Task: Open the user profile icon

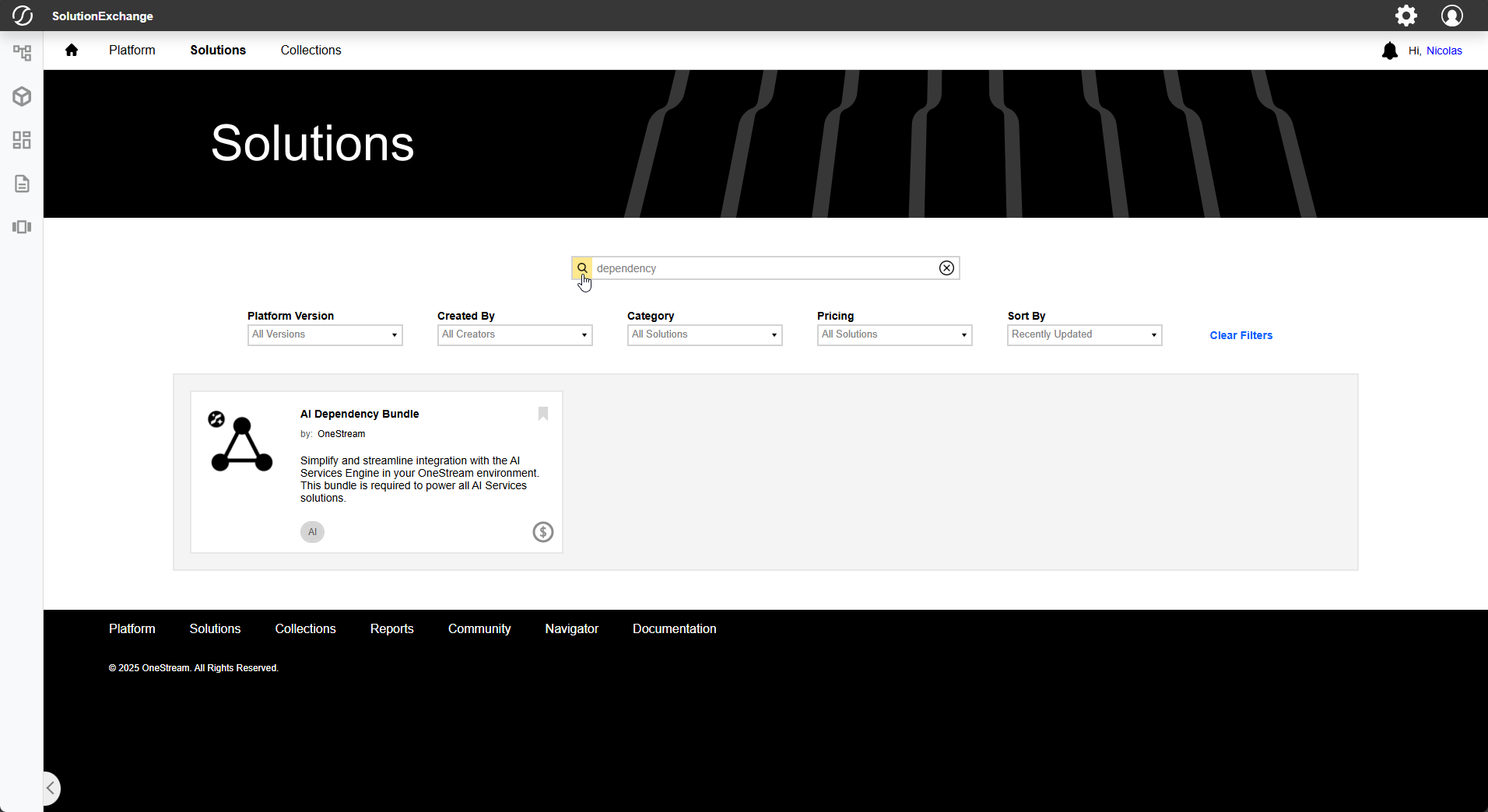Action: point(1451,16)
